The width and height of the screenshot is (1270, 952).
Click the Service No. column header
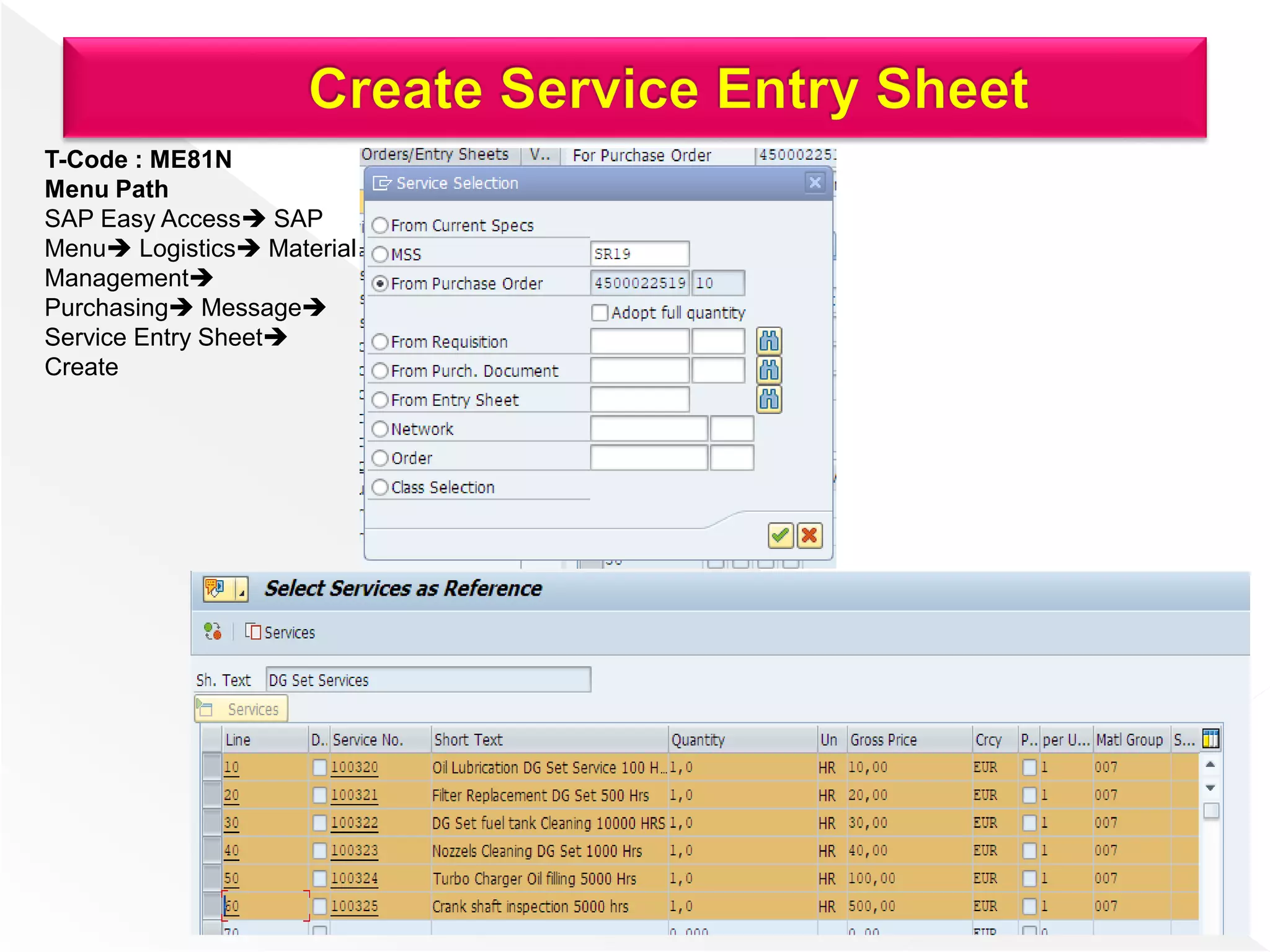click(x=380, y=739)
